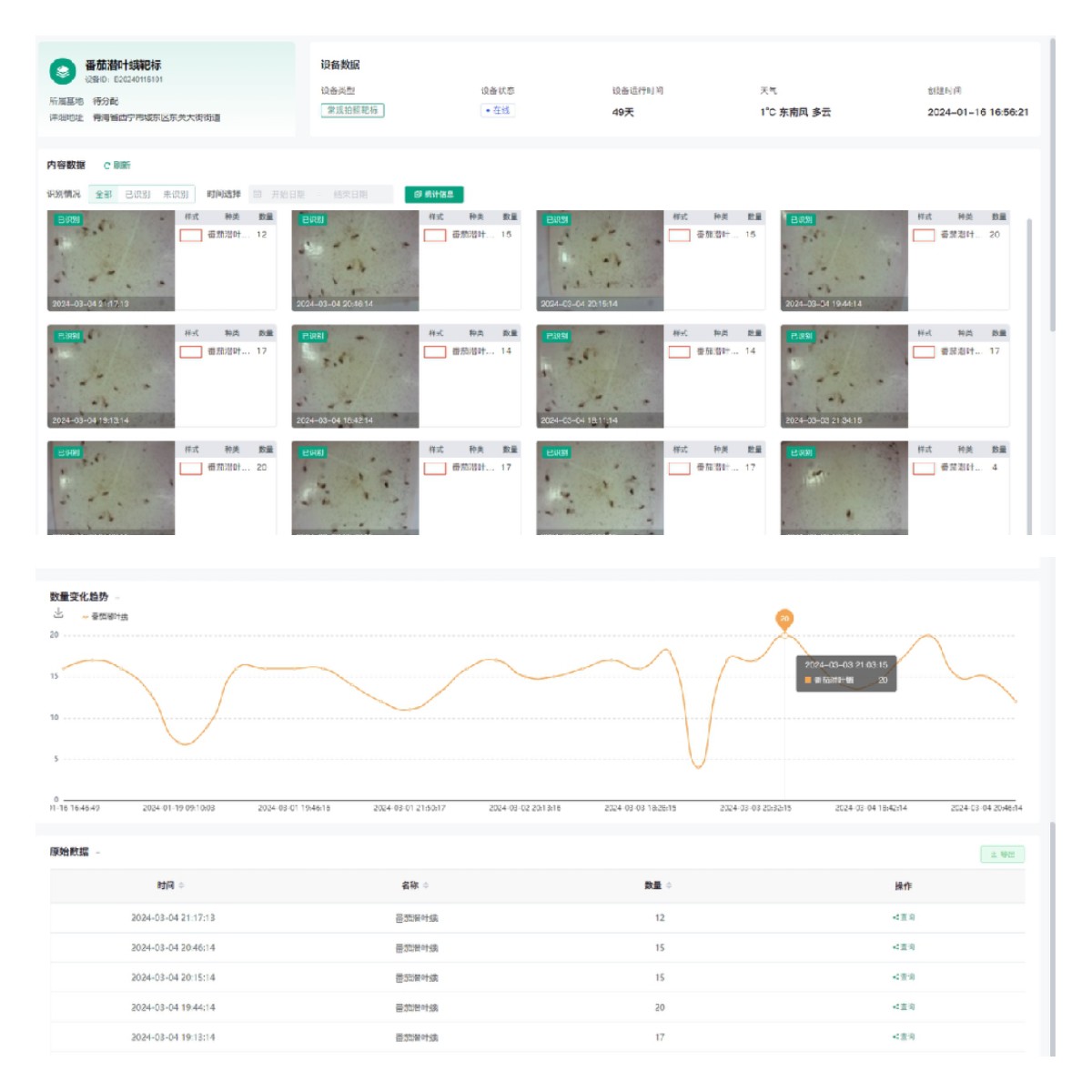Viewport: 1092px width, 1092px height.
Task: Click the 刷新 refresh icon
Action: [x=106, y=166]
